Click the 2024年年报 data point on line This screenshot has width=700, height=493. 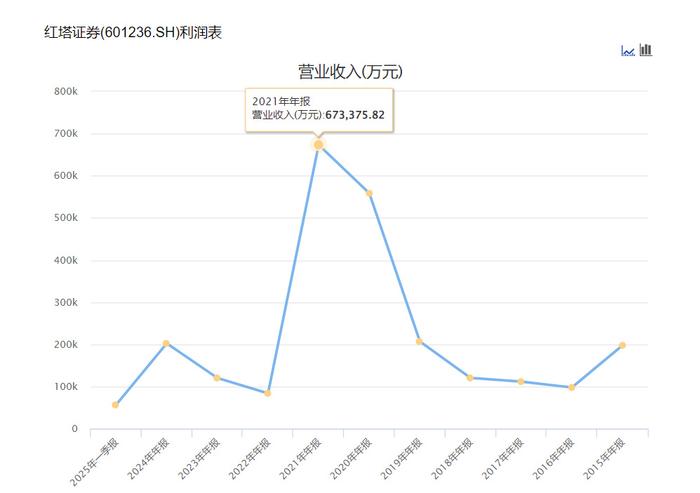pos(166,343)
